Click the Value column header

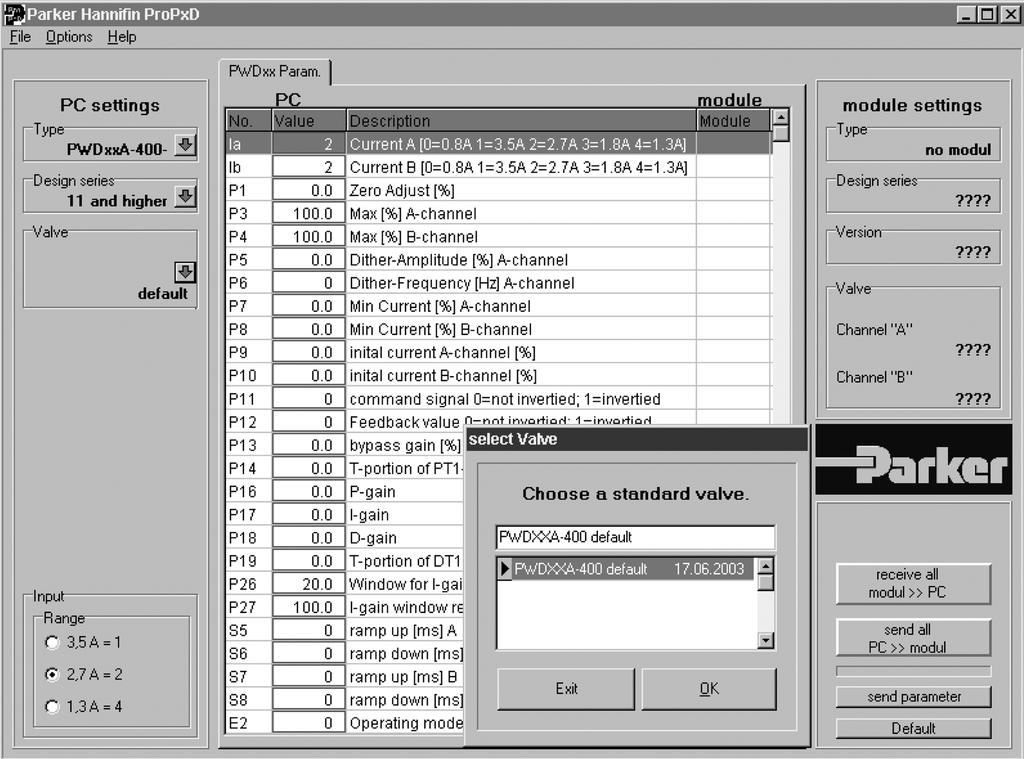(x=308, y=121)
